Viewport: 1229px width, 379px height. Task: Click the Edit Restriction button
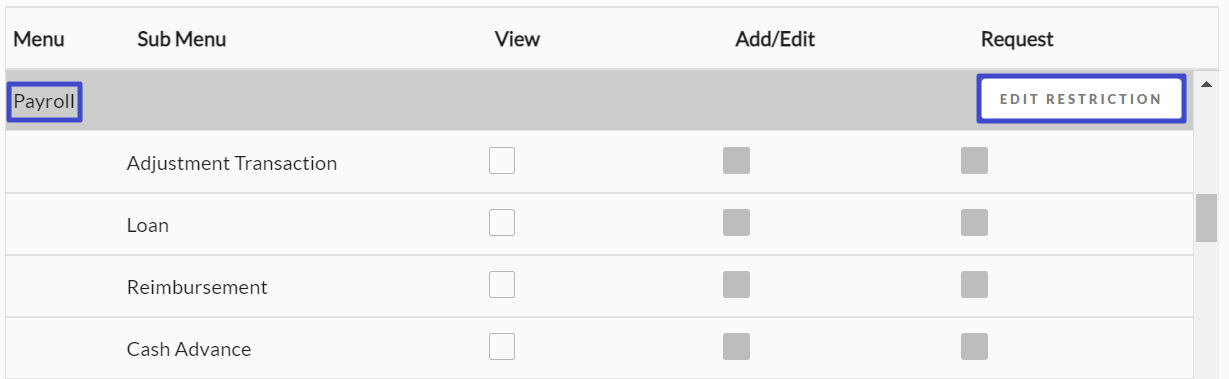pos(1081,99)
